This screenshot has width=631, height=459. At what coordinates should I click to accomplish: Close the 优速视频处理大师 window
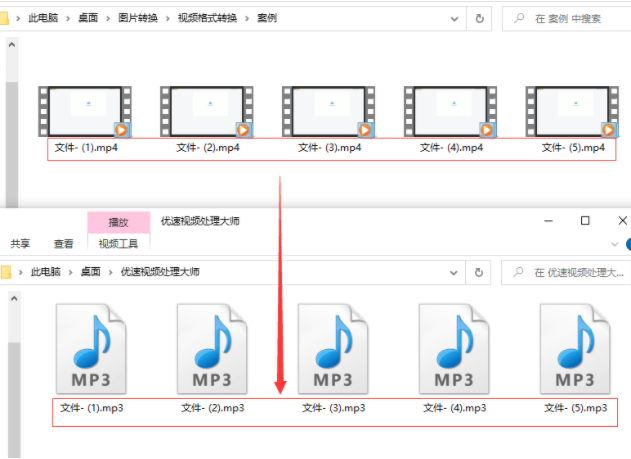(x=622, y=221)
